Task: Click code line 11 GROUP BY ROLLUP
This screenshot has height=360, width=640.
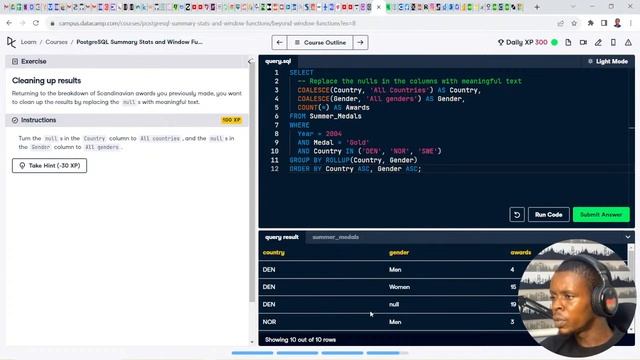Action: click(353, 160)
